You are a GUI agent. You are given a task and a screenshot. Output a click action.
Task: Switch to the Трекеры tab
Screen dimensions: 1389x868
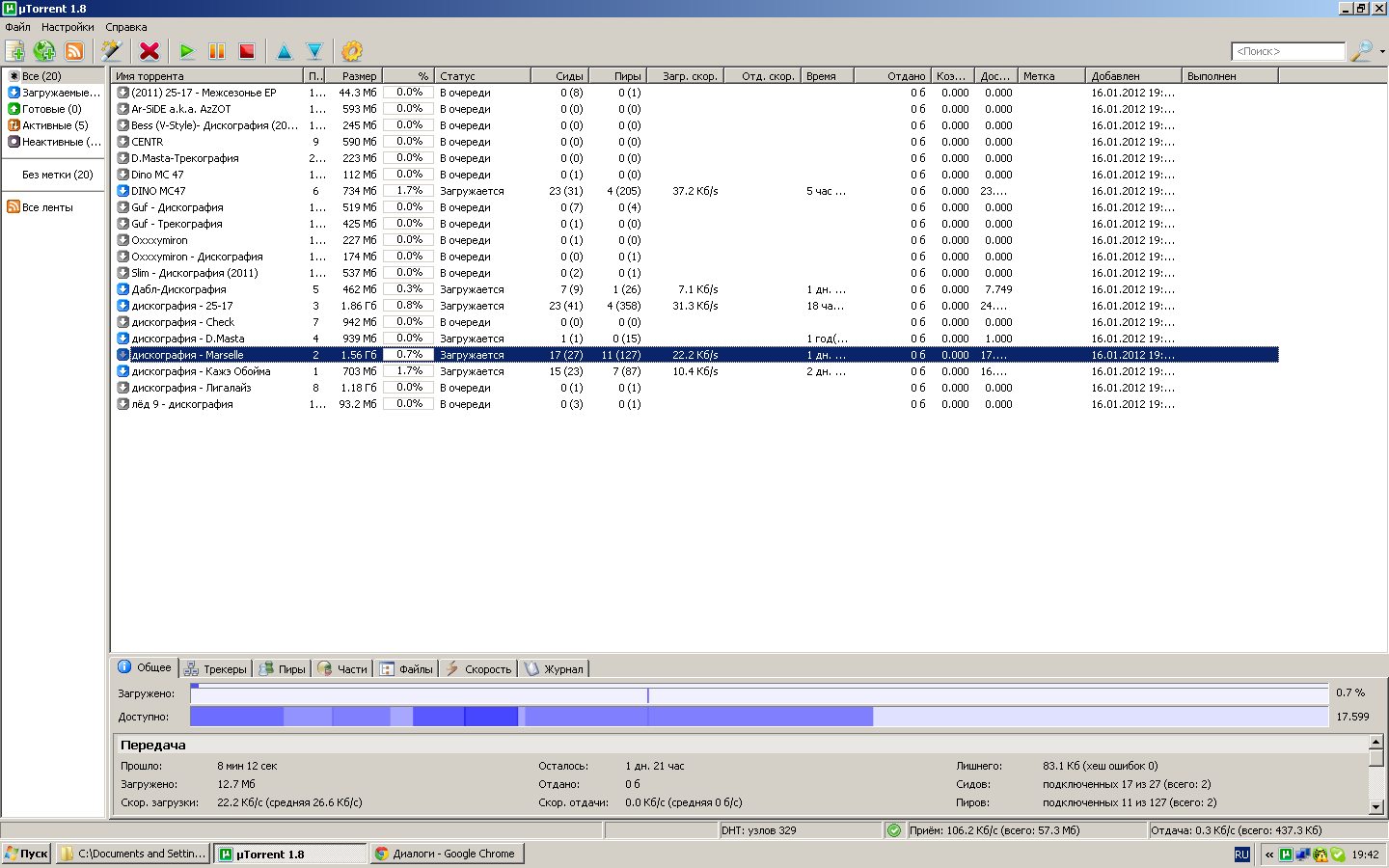pos(216,668)
